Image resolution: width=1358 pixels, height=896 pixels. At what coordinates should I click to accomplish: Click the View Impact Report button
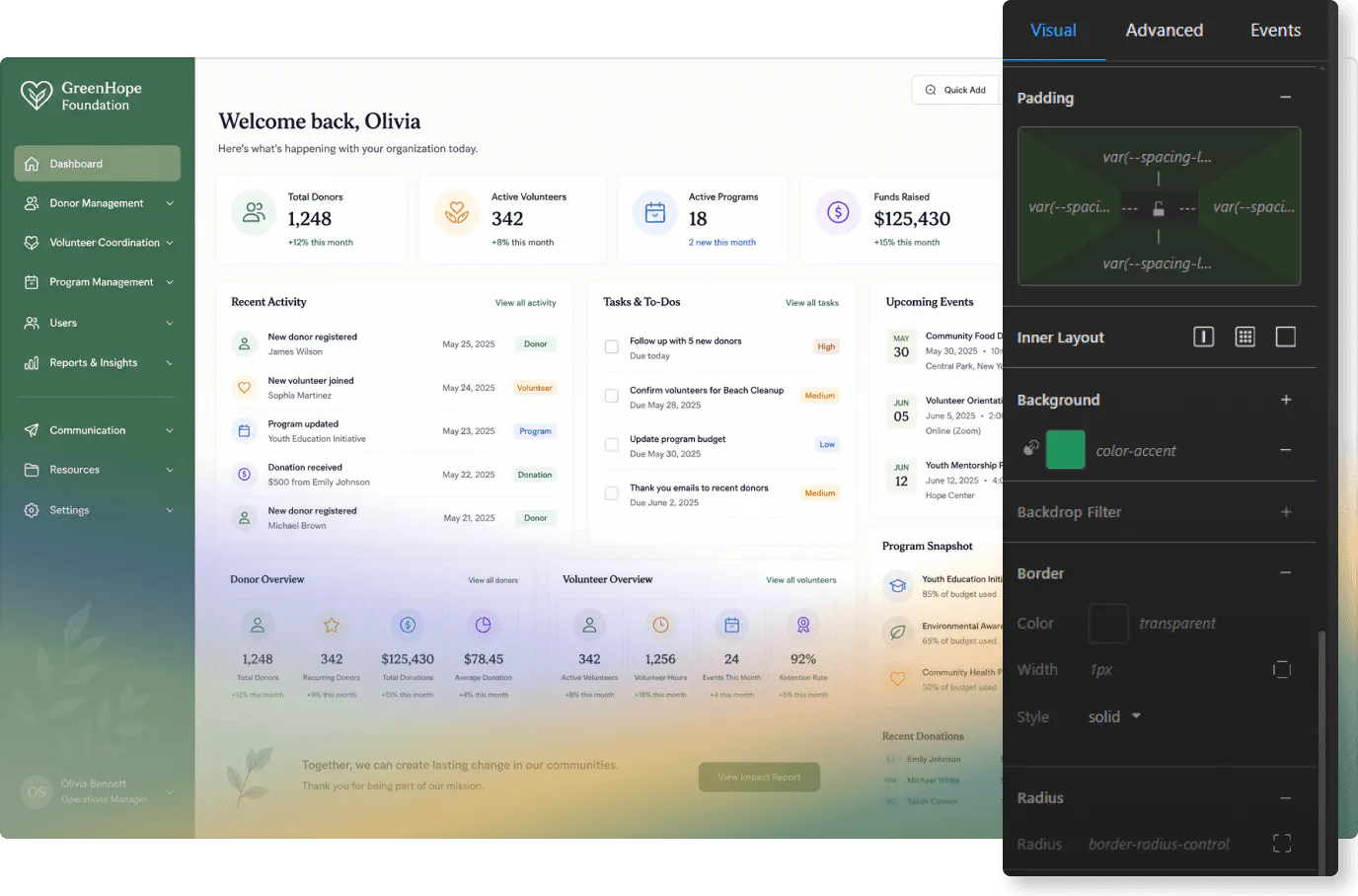(759, 777)
